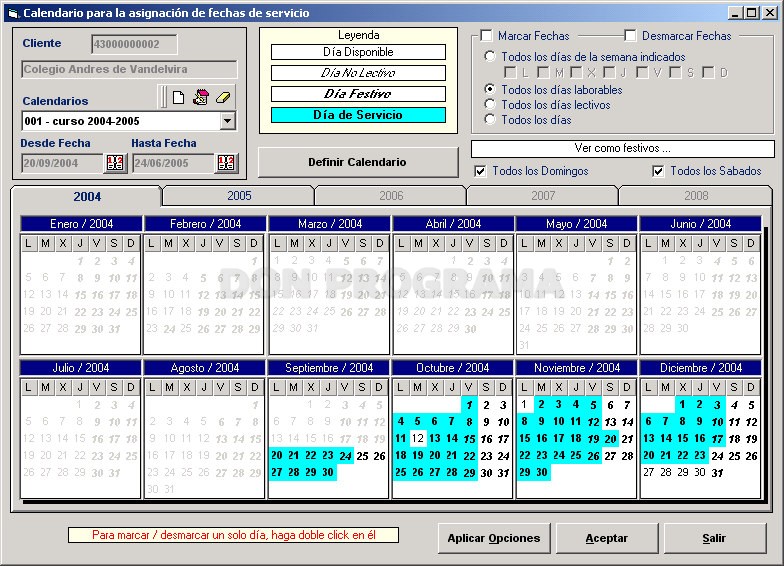Enable the Marcar Fechas checkbox

486,36
